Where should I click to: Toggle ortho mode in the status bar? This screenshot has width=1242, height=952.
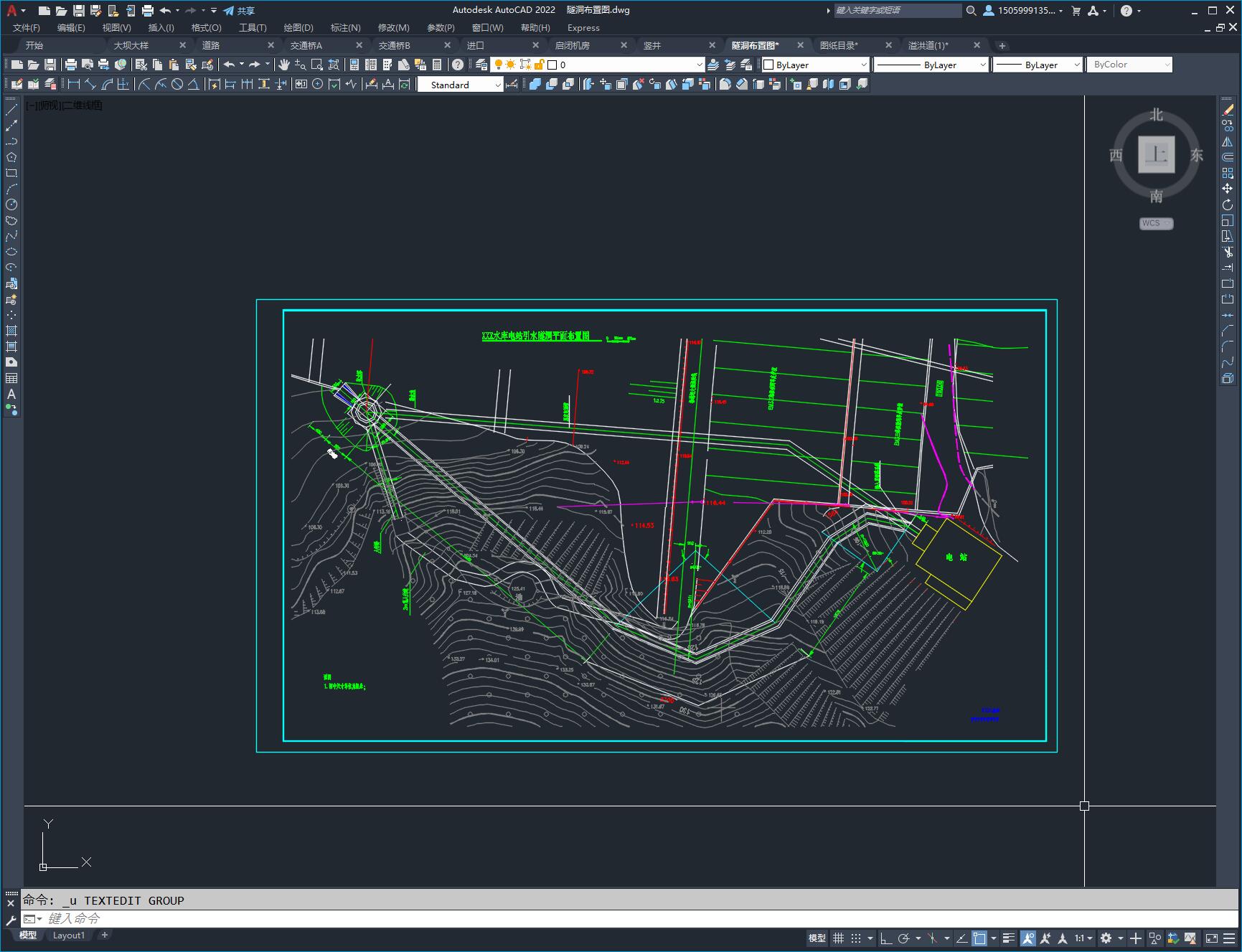pos(886,938)
